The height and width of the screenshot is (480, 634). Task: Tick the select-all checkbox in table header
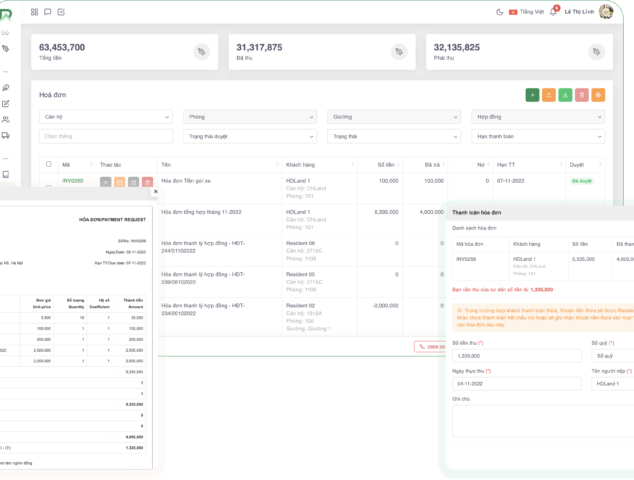click(48, 163)
